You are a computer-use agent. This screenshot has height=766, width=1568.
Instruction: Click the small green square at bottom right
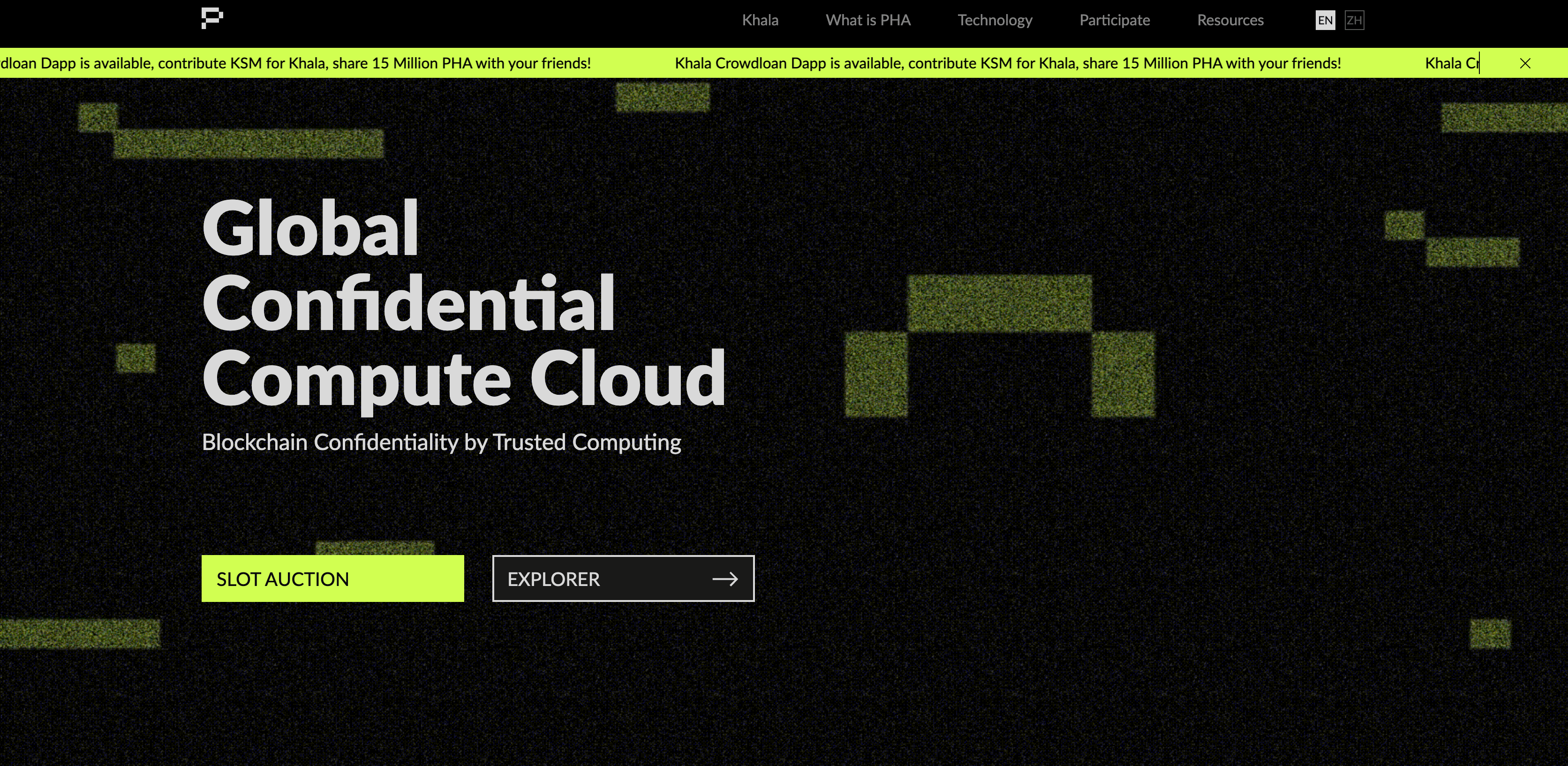[x=1490, y=634]
